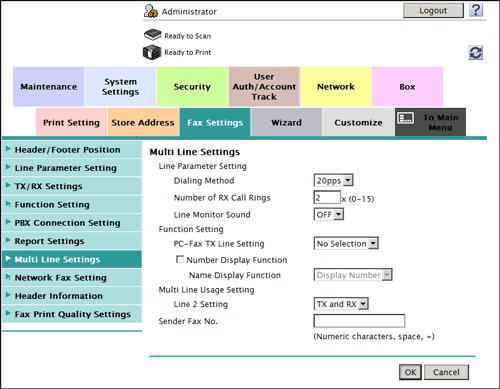Click OK to save settings
The height and width of the screenshot is (389, 500).
410,372
